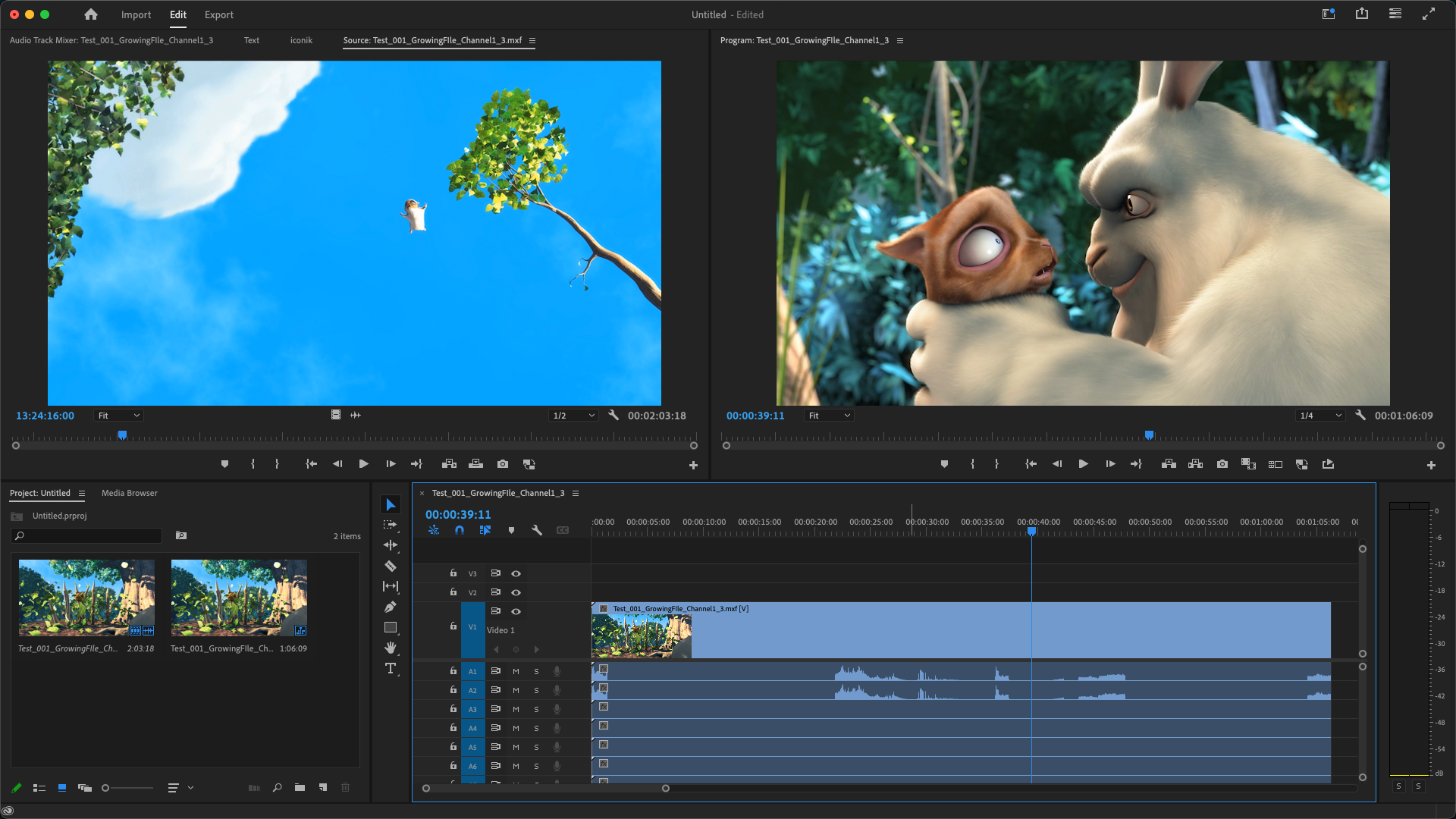Screen dimensions: 1456x819
Task: Play the Program monitor
Action: (x=1083, y=464)
